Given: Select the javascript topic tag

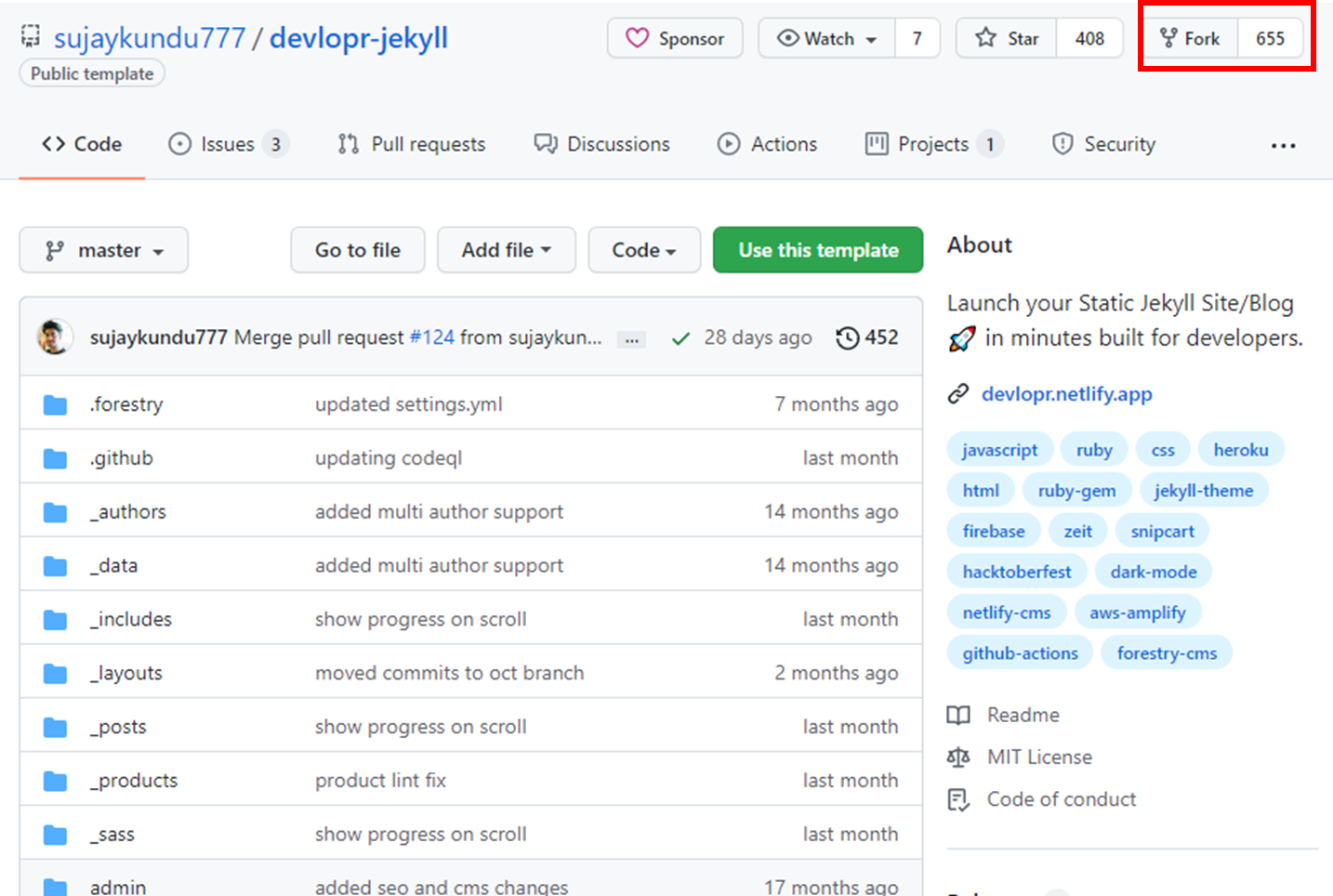Looking at the screenshot, I should [1000, 450].
